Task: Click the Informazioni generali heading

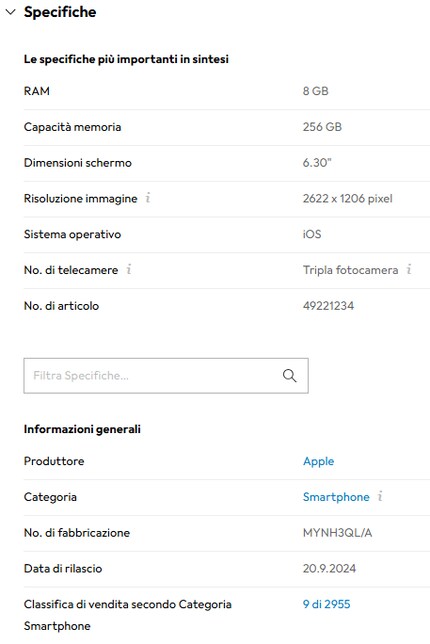Action: [x=82, y=429]
